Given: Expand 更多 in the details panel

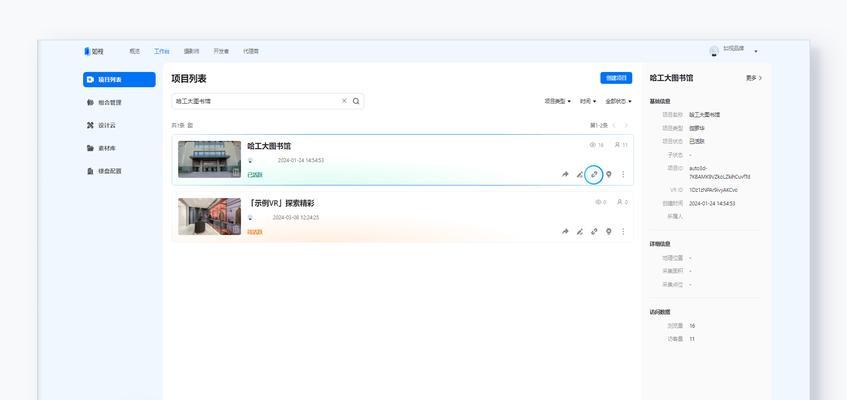Looking at the screenshot, I should 754,78.
